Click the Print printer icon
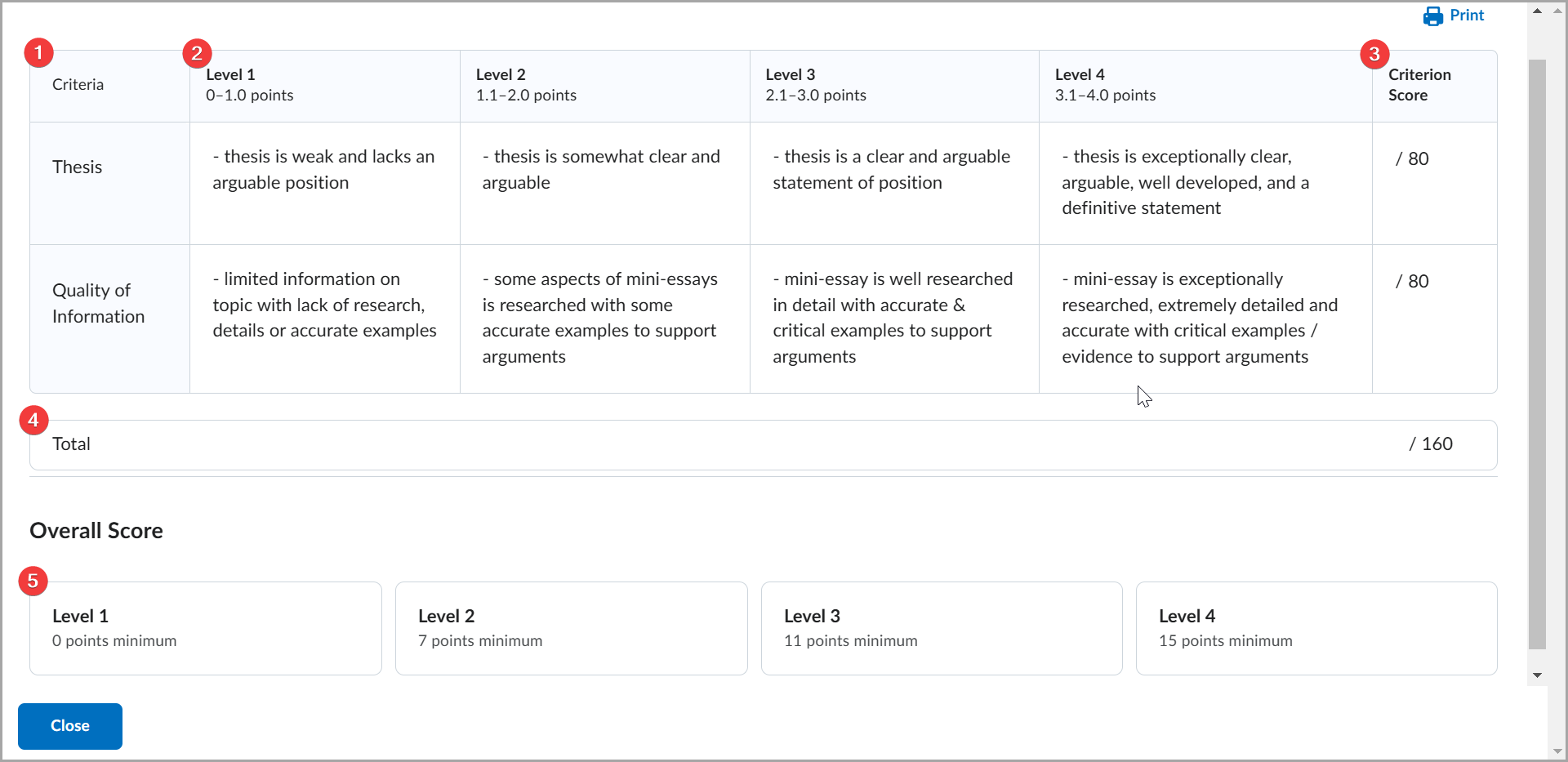1568x762 pixels. [1432, 16]
